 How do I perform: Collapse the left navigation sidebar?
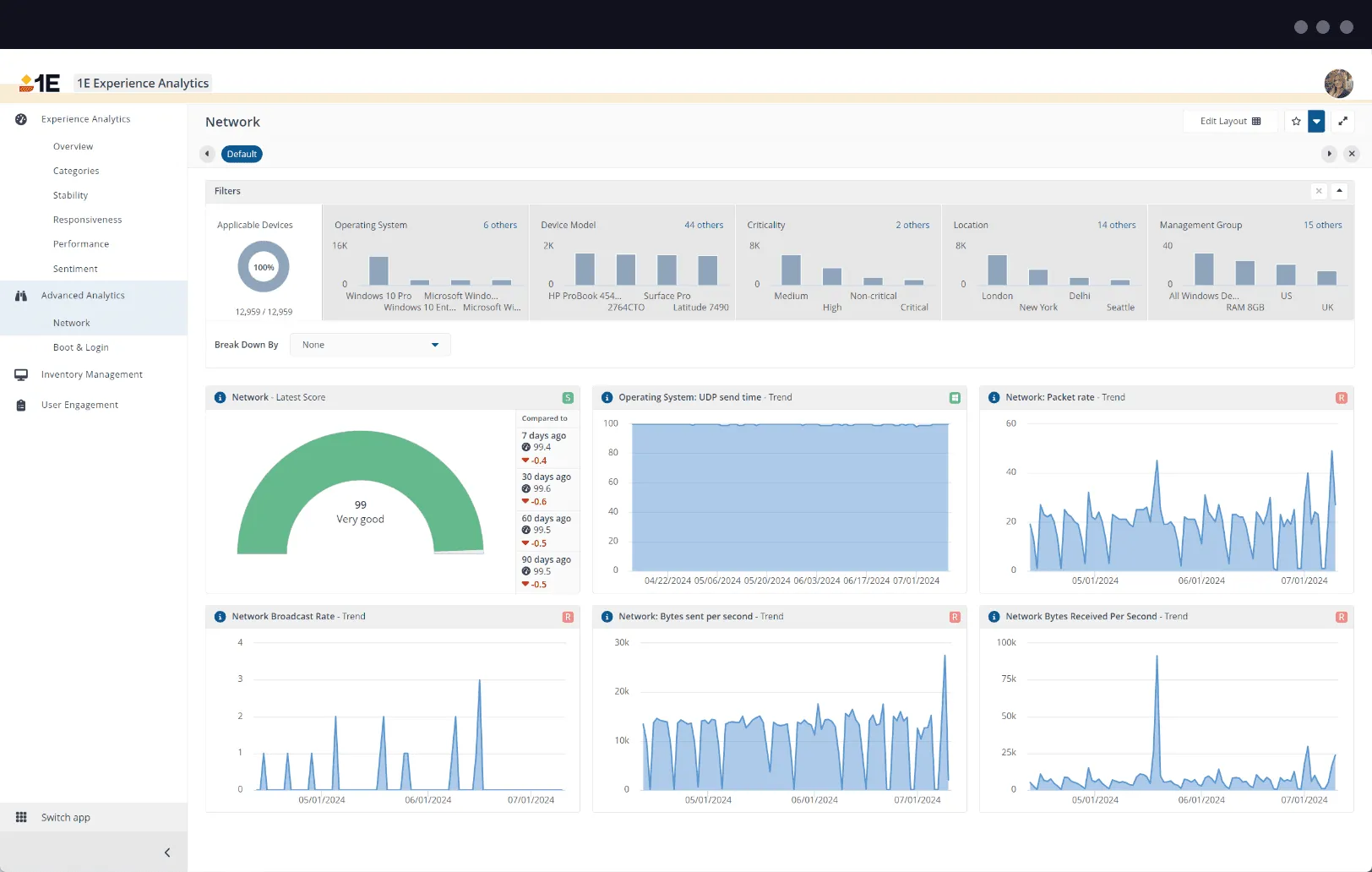pyautogui.click(x=166, y=852)
